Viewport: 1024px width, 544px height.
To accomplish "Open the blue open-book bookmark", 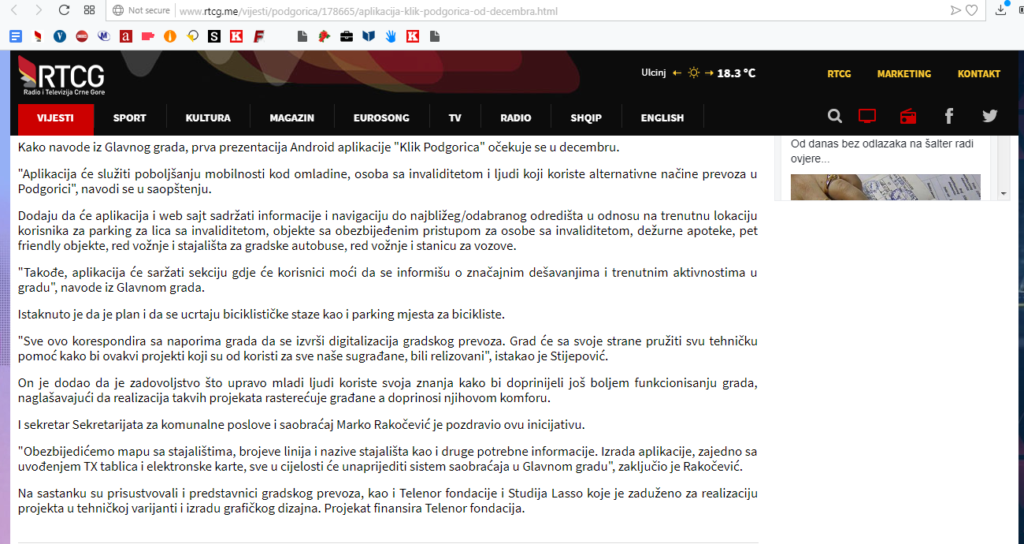I will [x=369, y=37].
